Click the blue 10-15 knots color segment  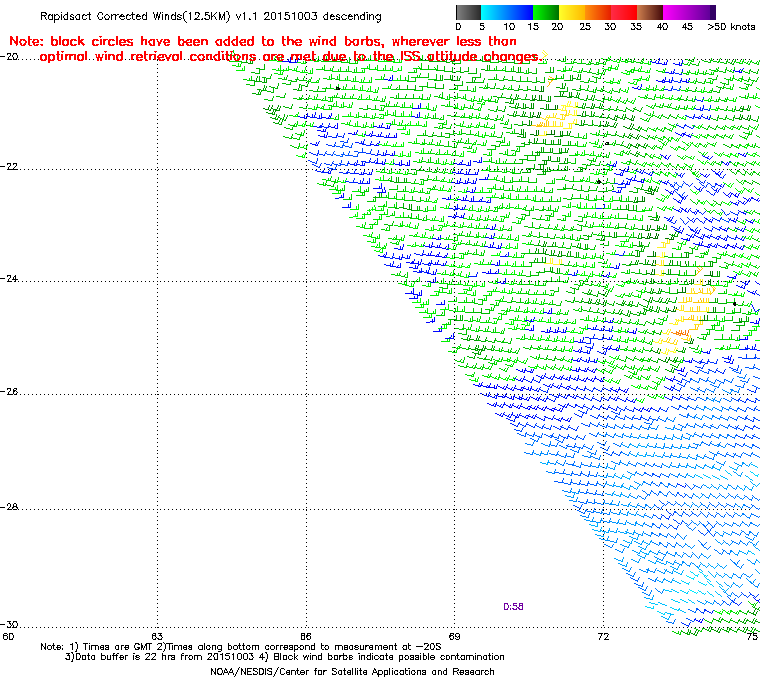tap(520, 12)
